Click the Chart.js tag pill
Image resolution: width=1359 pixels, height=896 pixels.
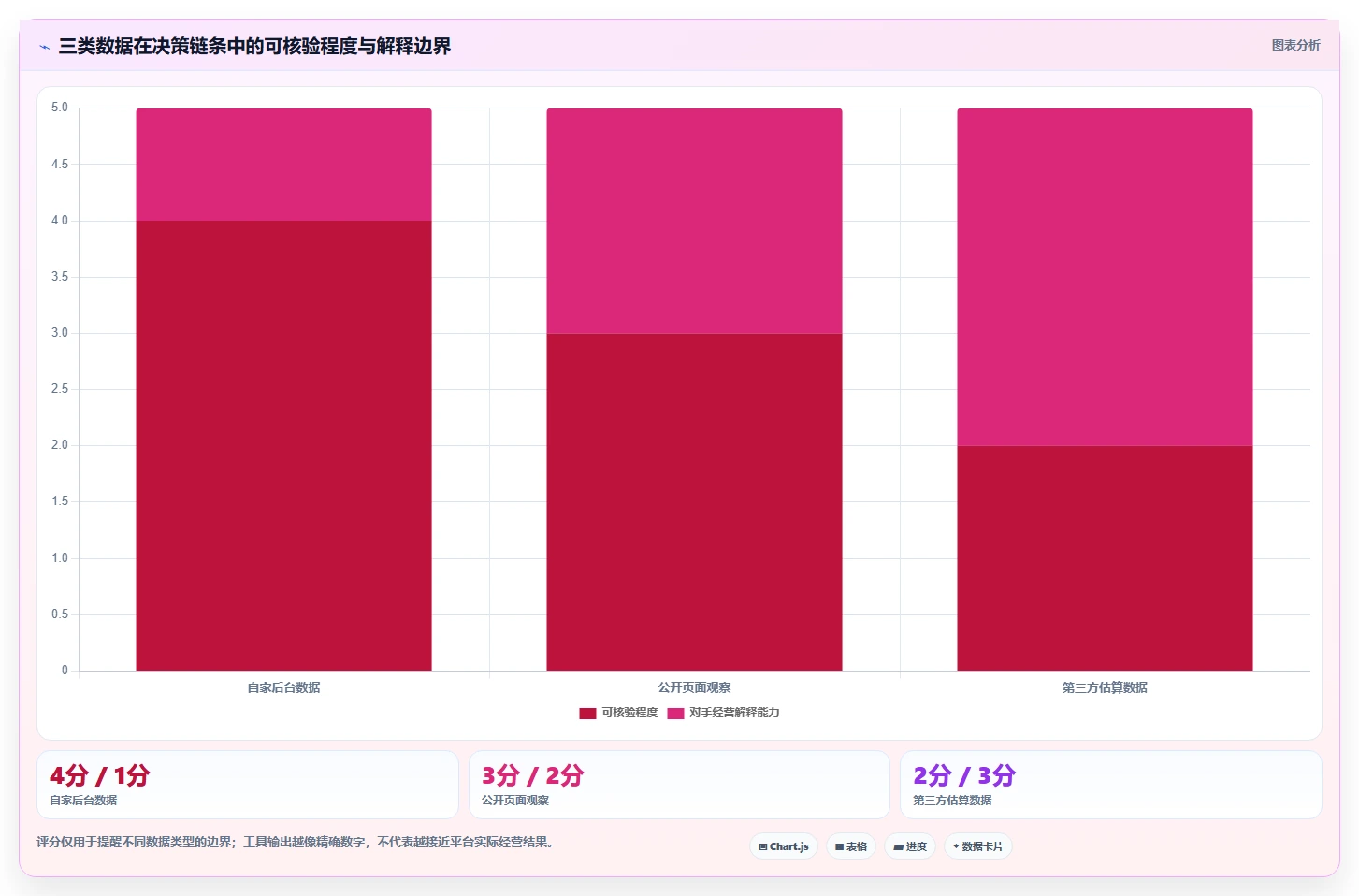click(x=784, y=846)
